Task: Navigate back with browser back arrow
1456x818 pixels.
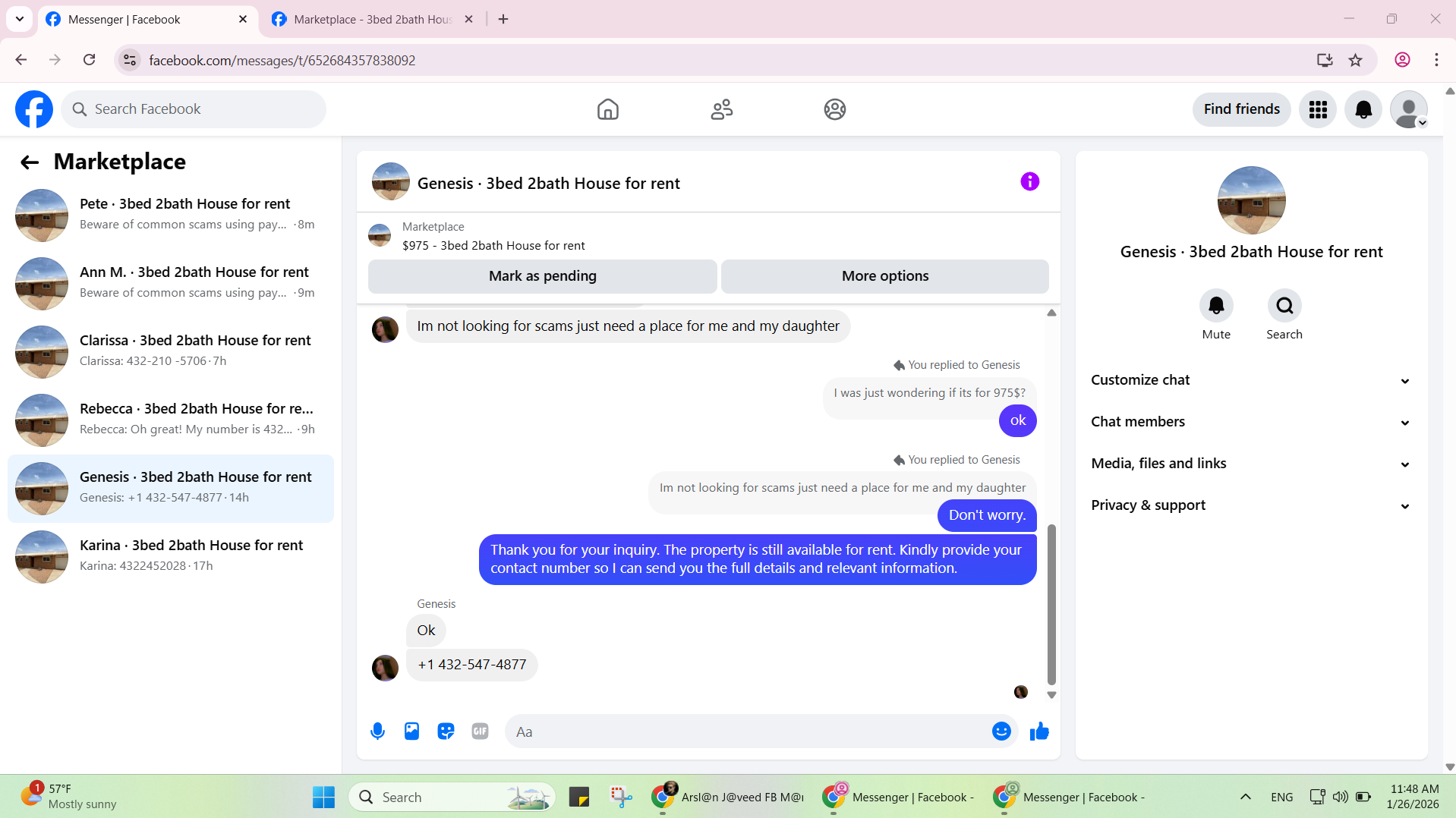Action: (21, 60)
